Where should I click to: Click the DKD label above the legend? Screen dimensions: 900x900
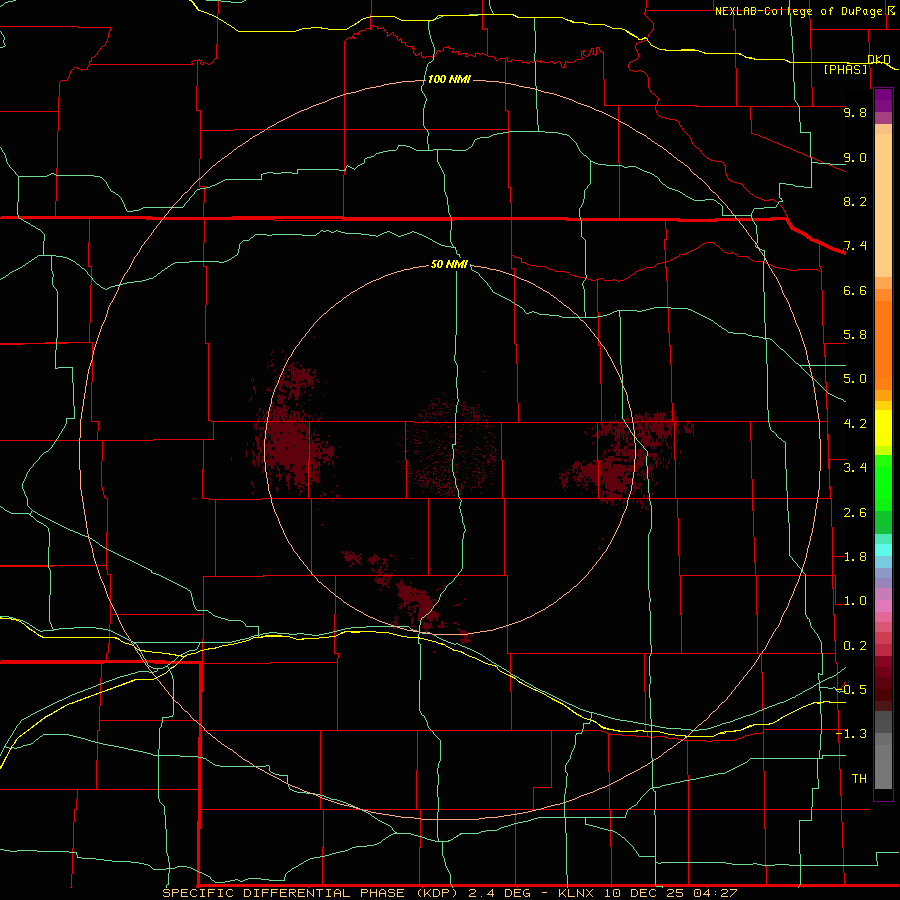point(879,59)
